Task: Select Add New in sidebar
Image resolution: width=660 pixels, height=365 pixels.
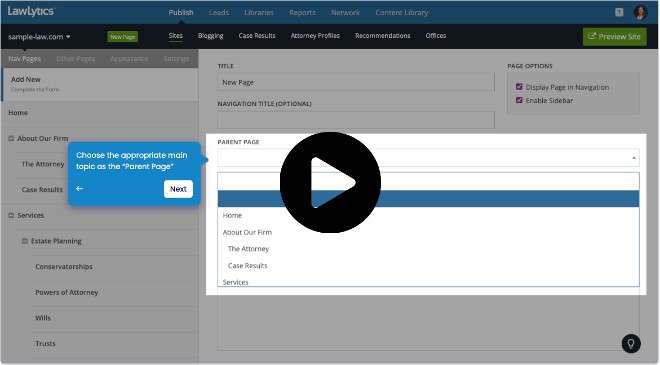Action: tap(100, 84)
